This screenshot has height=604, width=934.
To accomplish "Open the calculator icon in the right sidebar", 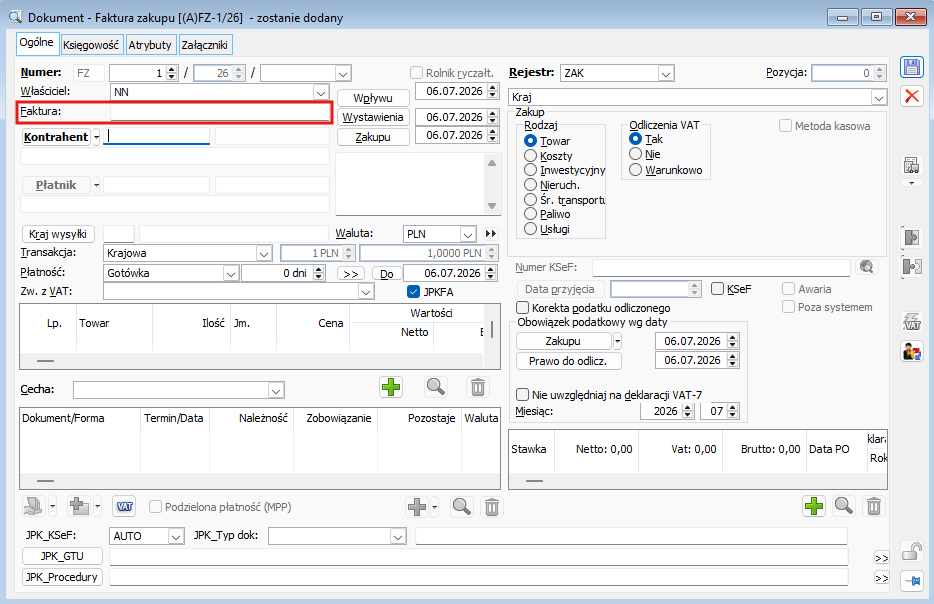I will click(x=911, y=166).
